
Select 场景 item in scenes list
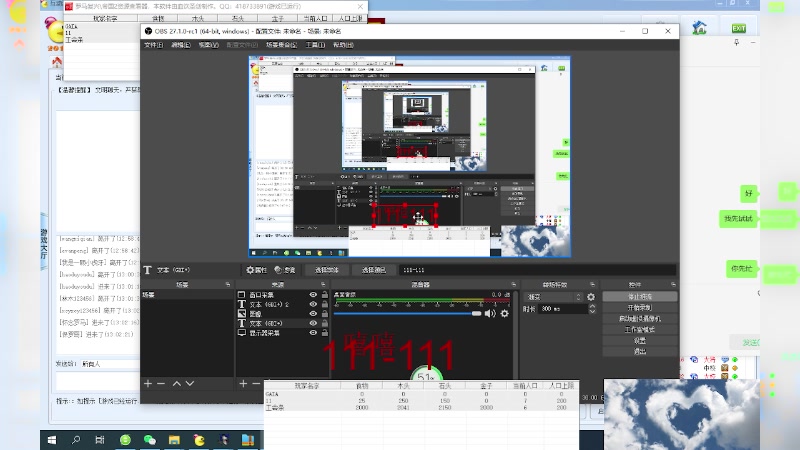[x=187, y=295]
